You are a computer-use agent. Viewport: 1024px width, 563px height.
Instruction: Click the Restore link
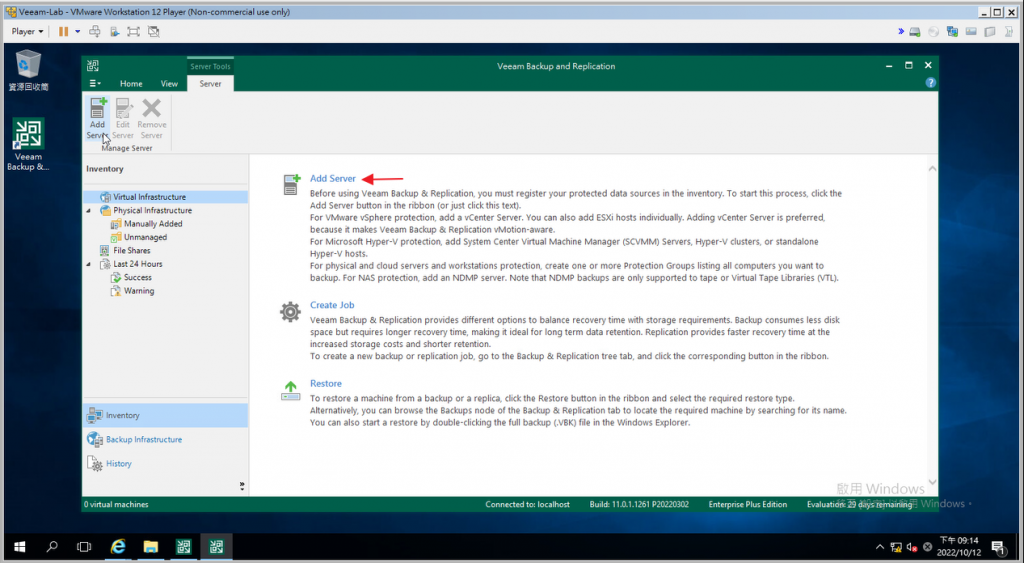(325, 383)
